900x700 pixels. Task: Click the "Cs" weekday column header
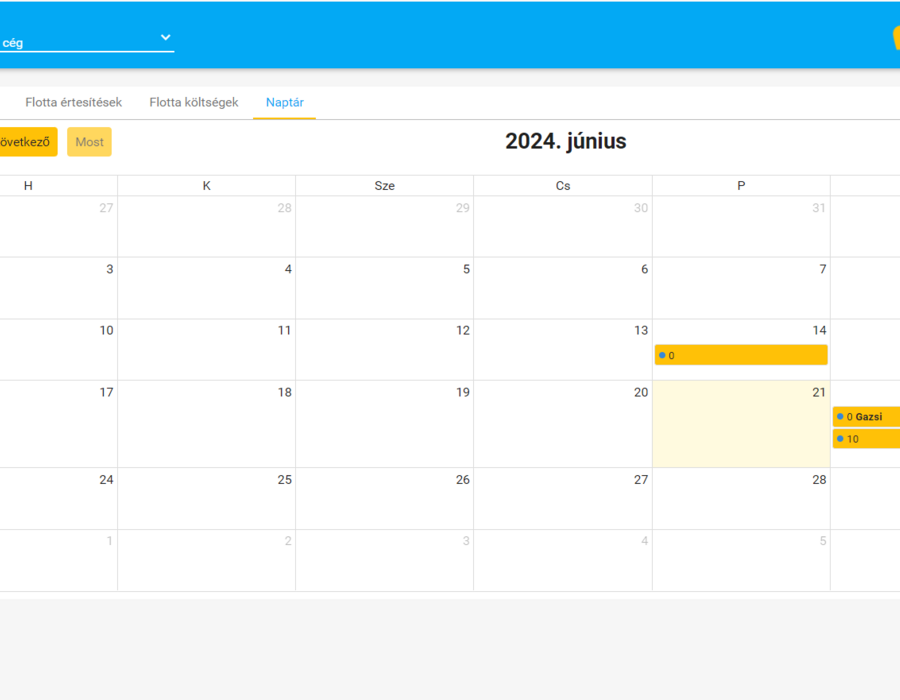(563, 186)
